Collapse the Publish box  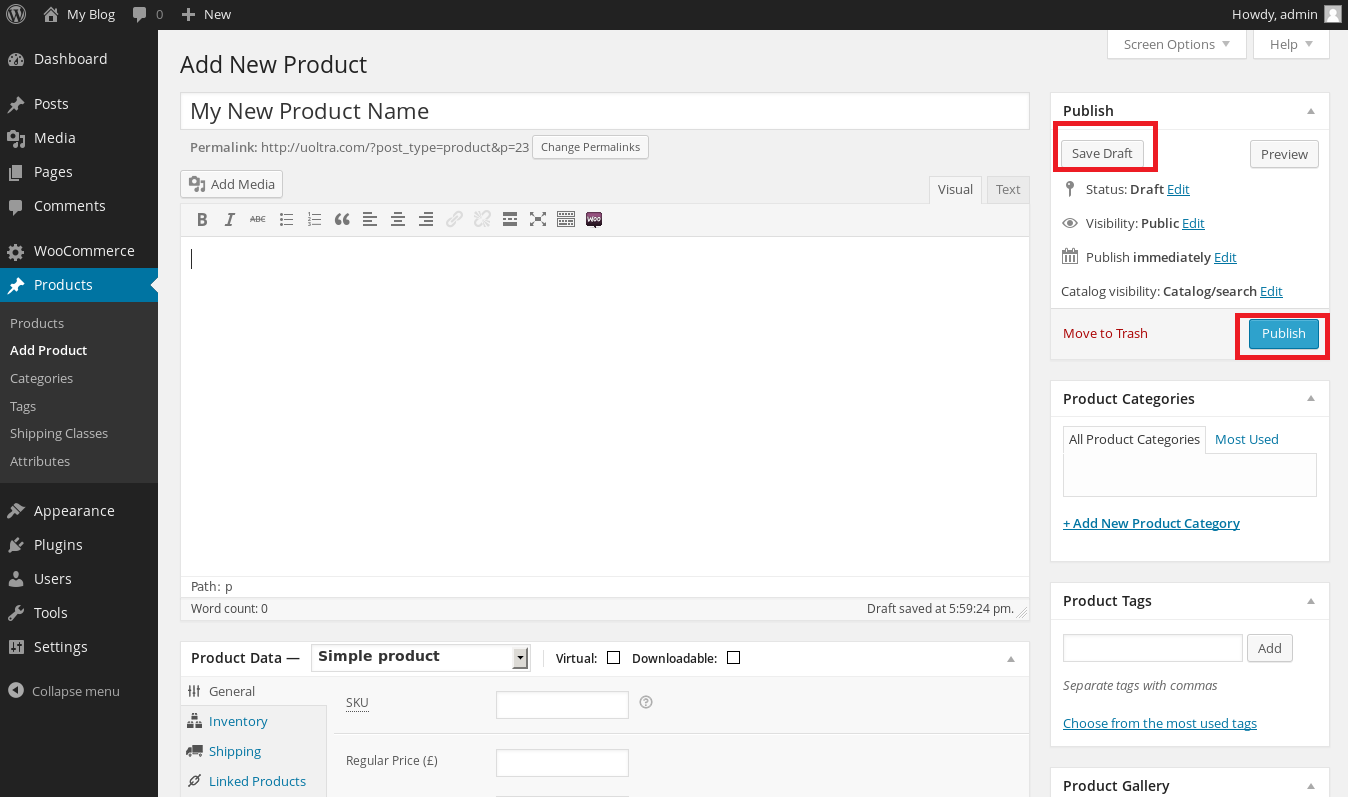[1311, 111]
